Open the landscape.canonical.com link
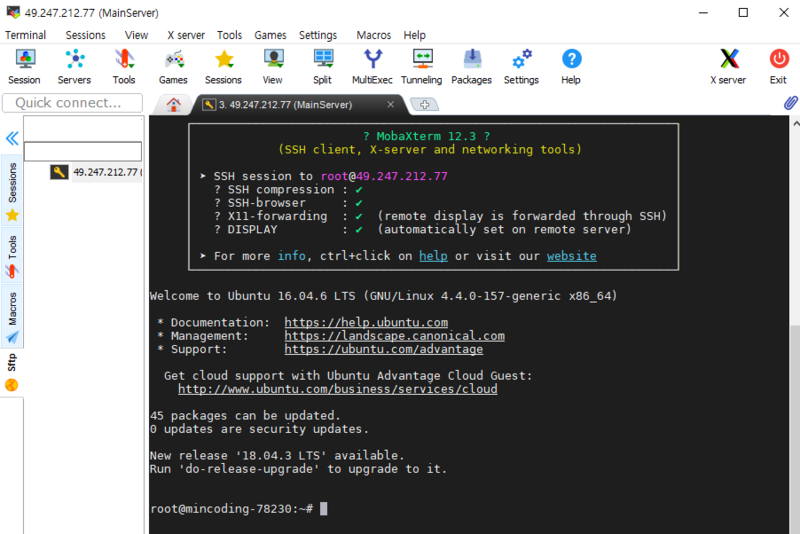 pos(394,336)
